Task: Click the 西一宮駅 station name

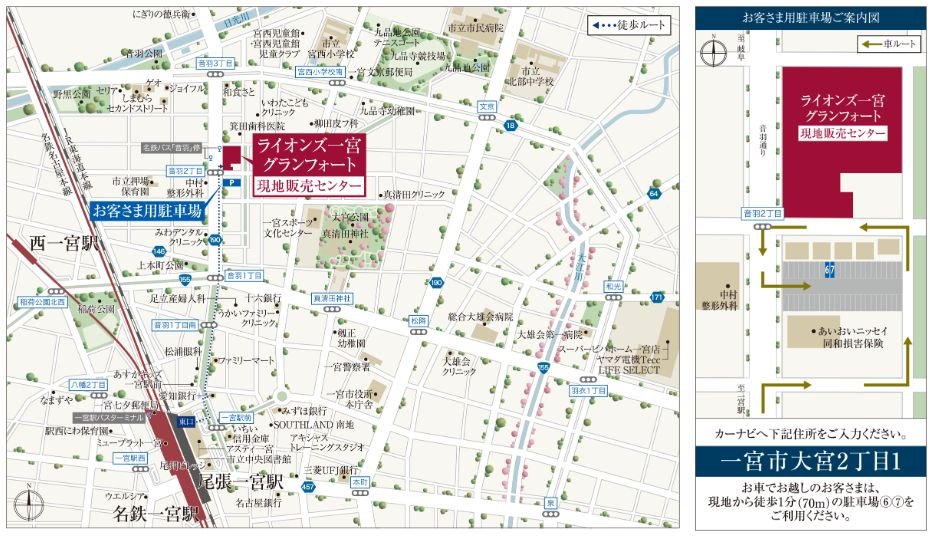Action: tap(67, 242)
